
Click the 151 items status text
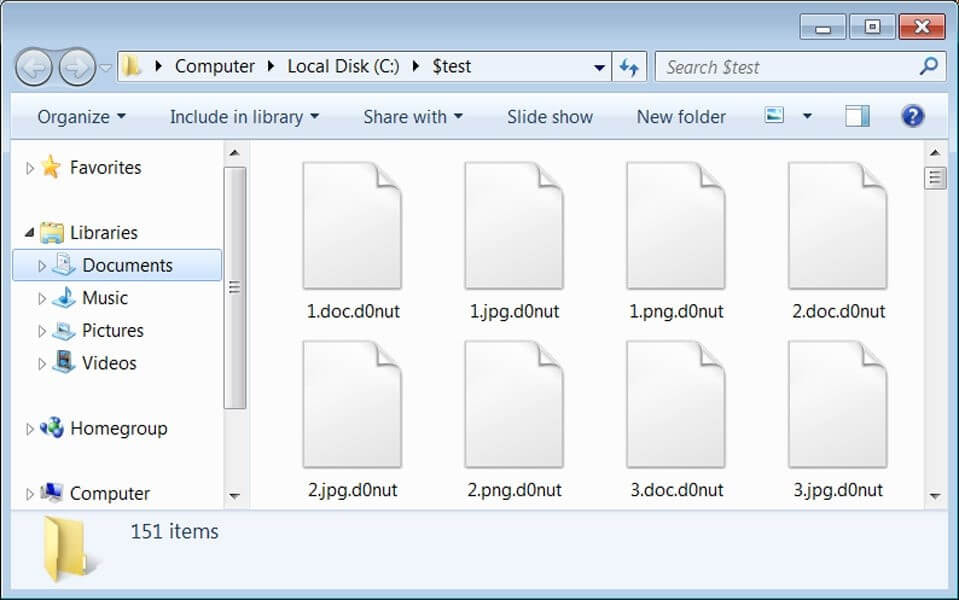[x=174, y=531]
